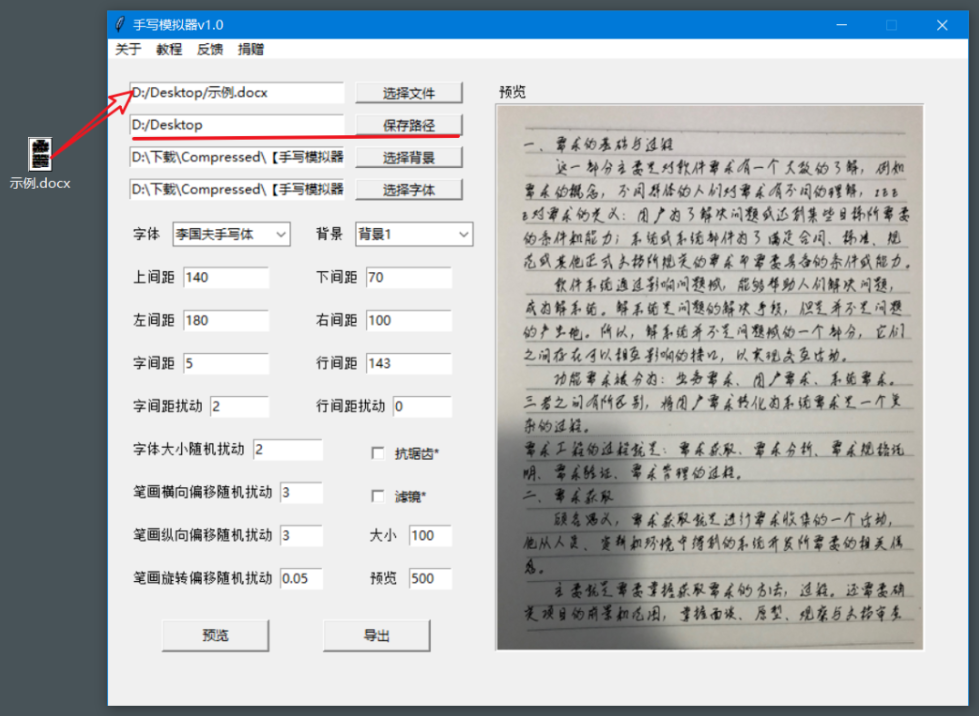Screen dimensions: 979x716
Task: Click the 预览 button at bottom
Action: pyautogui.click(x=215, y=635)
